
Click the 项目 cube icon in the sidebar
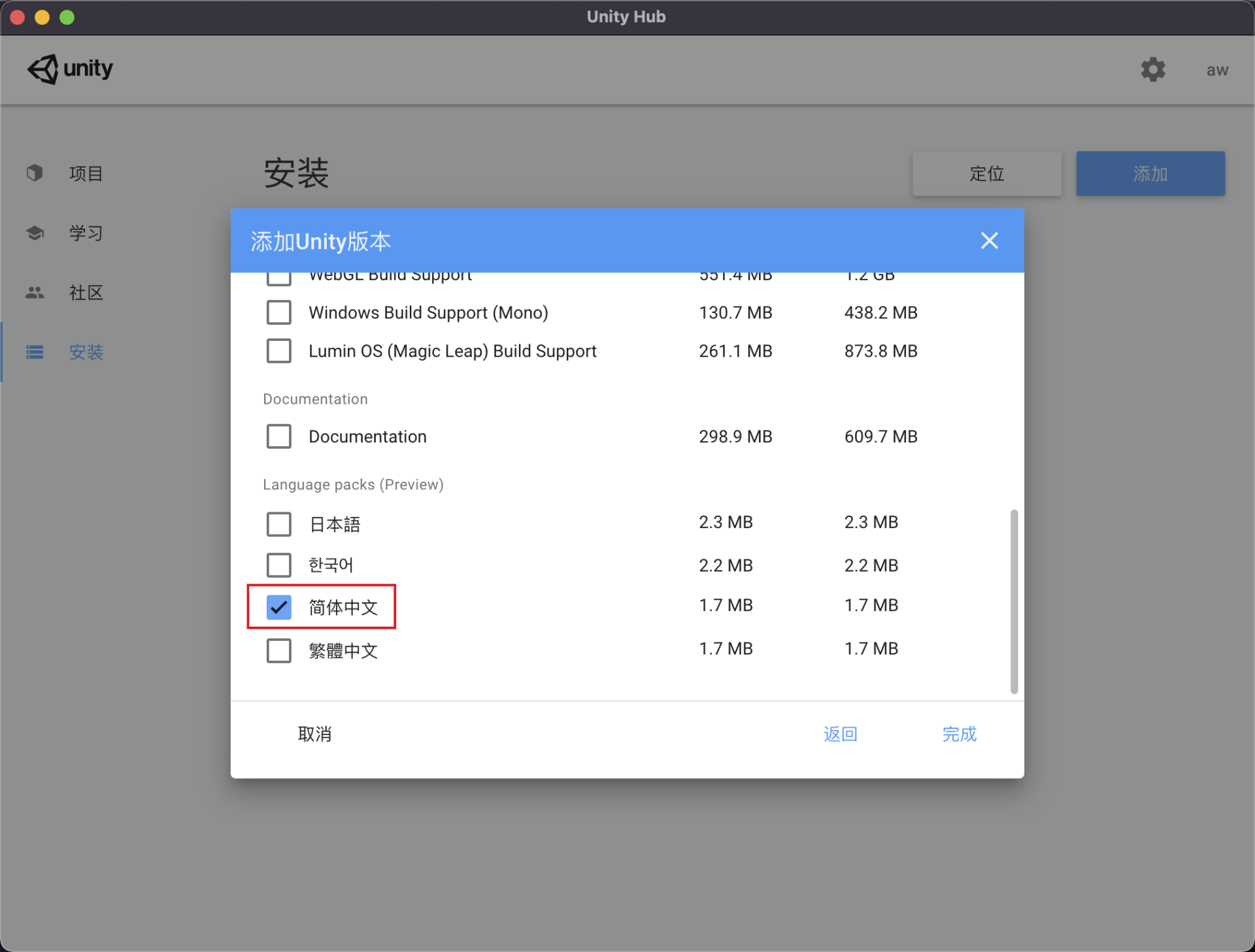[35, 173]
